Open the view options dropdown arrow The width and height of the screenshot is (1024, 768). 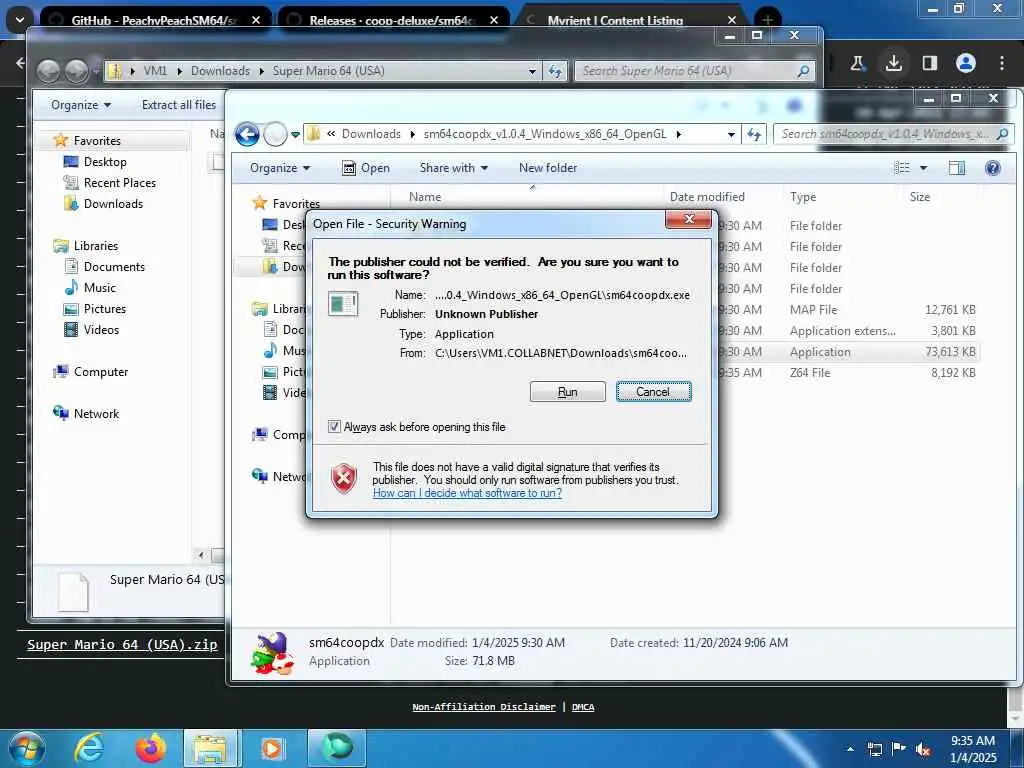[x=923, y=168]
